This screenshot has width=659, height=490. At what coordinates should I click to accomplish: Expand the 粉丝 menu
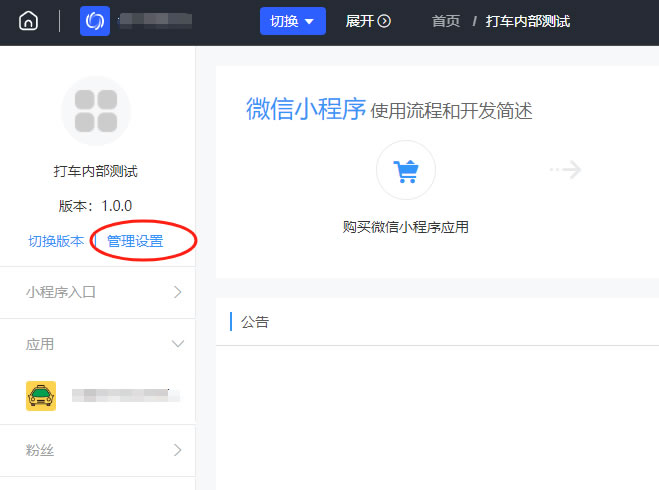[x=98, y=450]
